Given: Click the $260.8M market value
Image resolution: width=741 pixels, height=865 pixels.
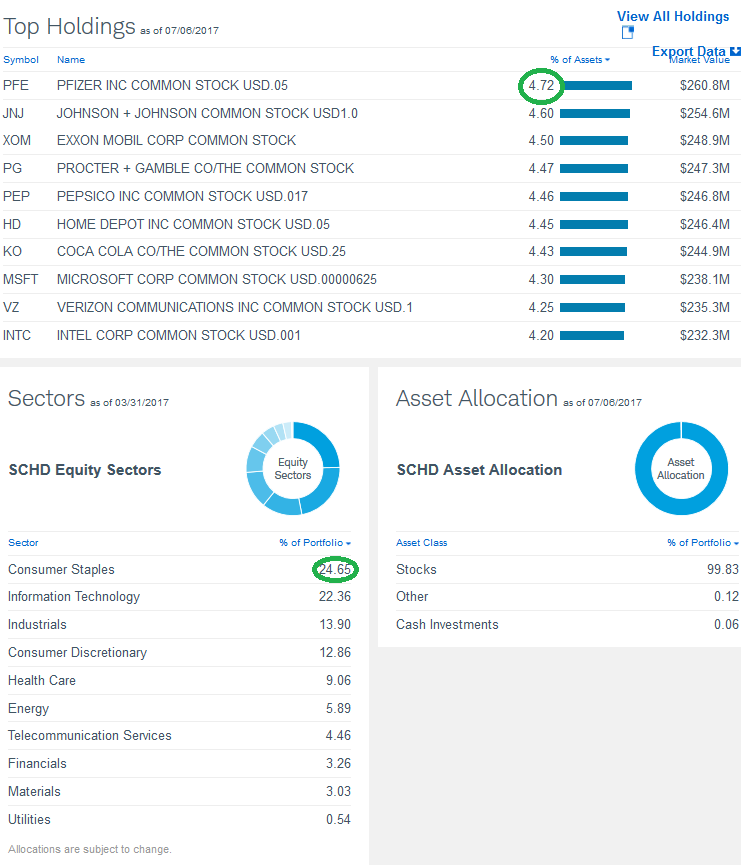Looking at the screenshot, I should coord(705,86).
